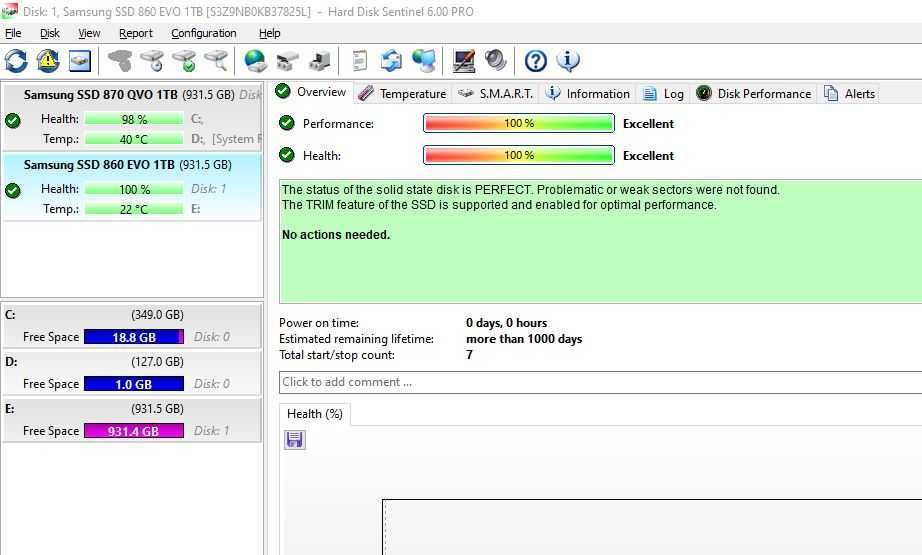
Task: Click the '0 days, 0 hours' power-on value
Action: click(x=506, y=323)
